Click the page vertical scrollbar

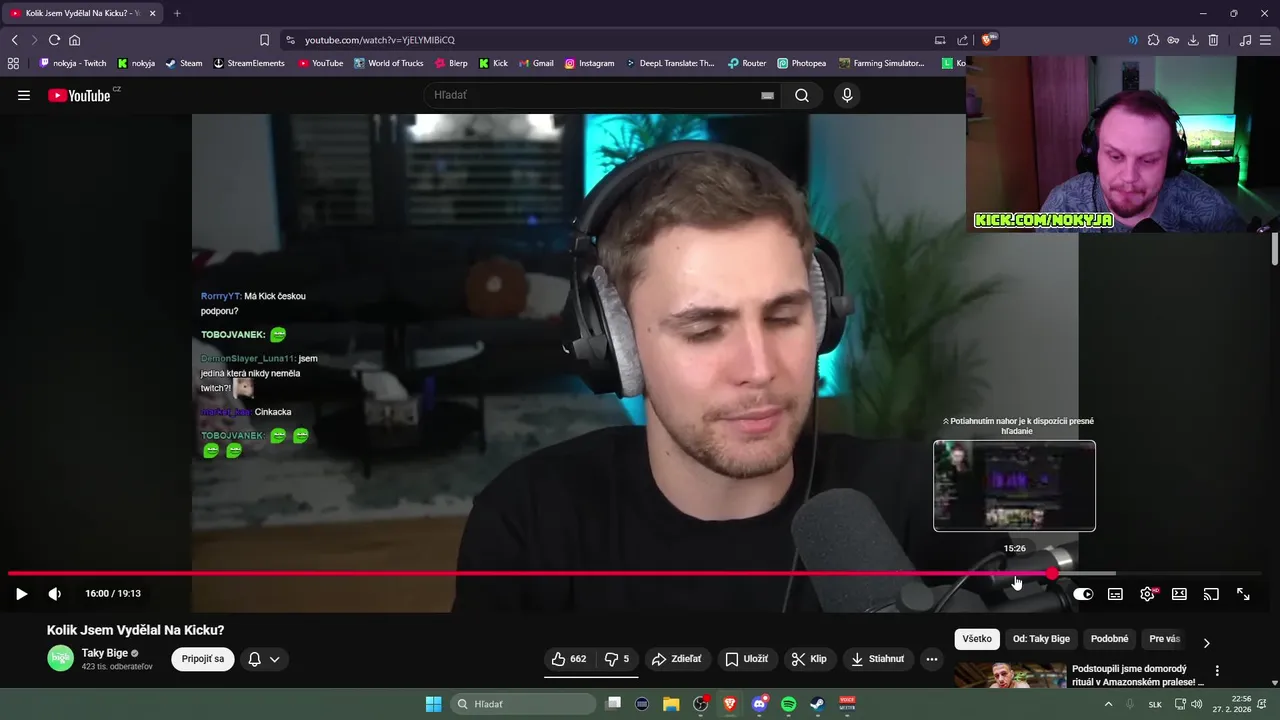point(1275,249)
